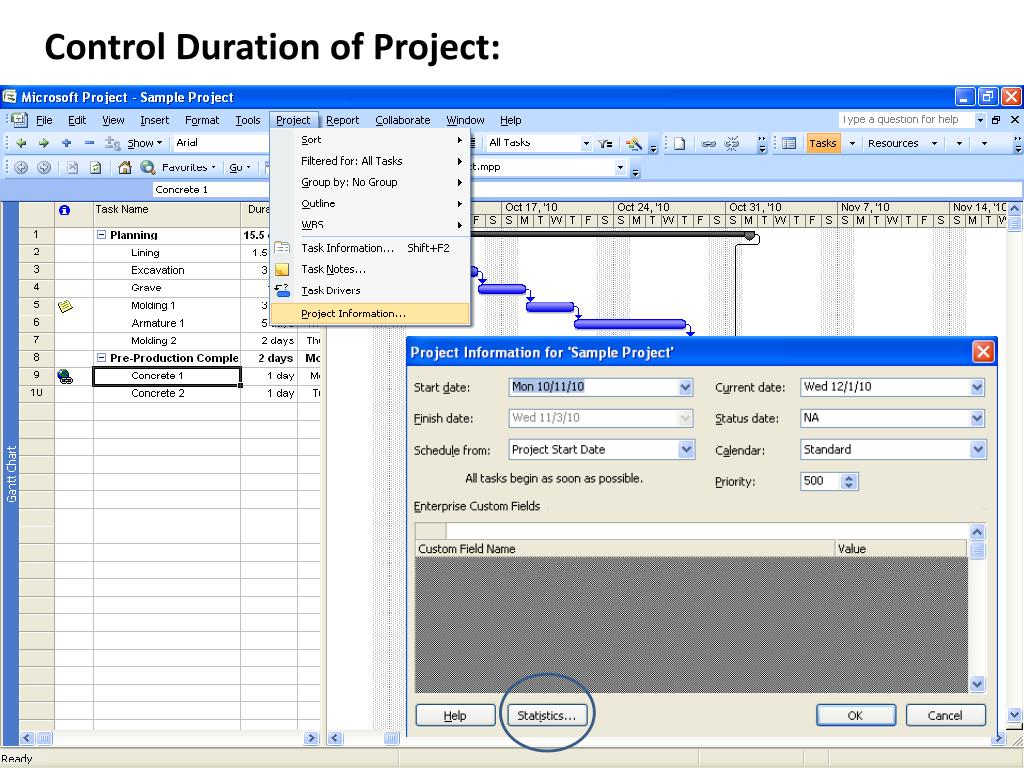
Task: Click the Home page house icon
Action: [125, 167]
